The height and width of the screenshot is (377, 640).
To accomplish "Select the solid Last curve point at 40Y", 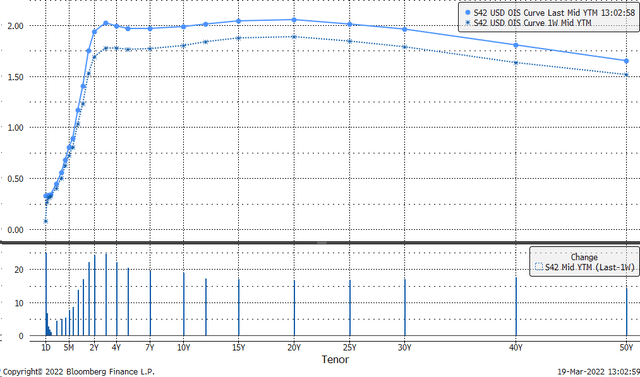I will pos(516,45).
